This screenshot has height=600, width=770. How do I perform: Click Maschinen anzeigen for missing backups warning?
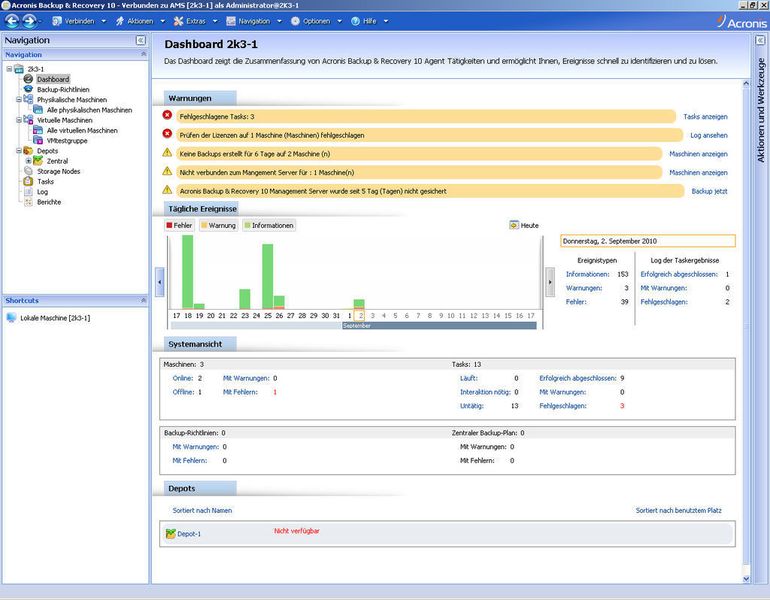(698, 154)
